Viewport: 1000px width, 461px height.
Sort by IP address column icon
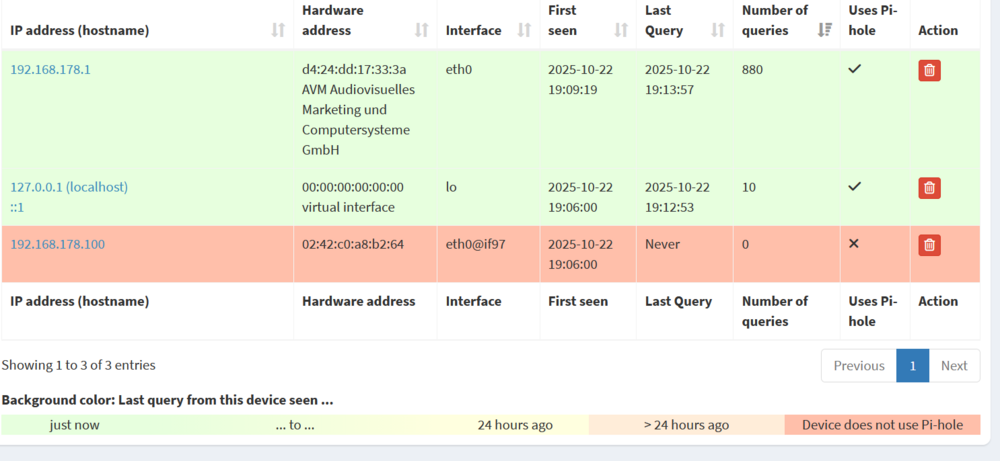[x=278, y=30]
